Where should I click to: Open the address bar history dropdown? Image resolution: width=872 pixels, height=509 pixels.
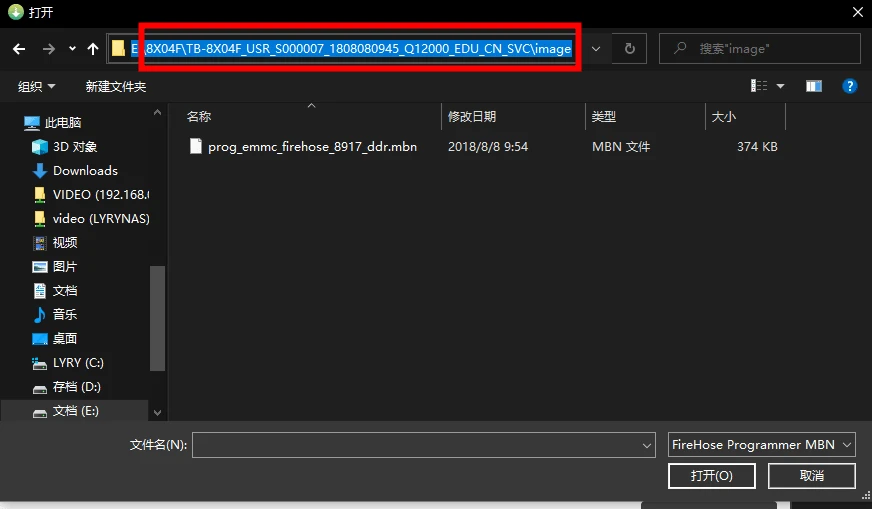(597, 48)
